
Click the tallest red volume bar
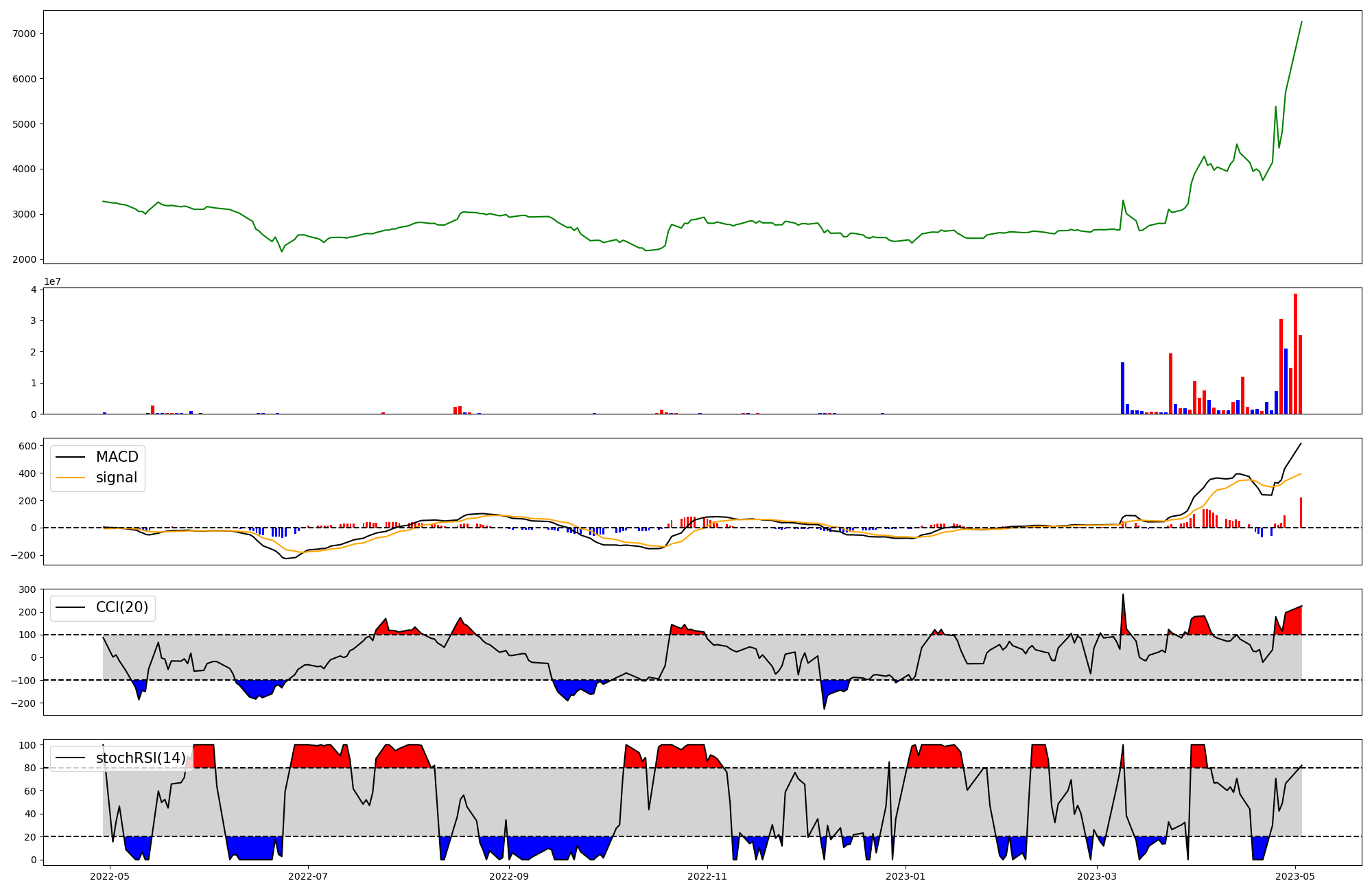tap(1295, 353)
